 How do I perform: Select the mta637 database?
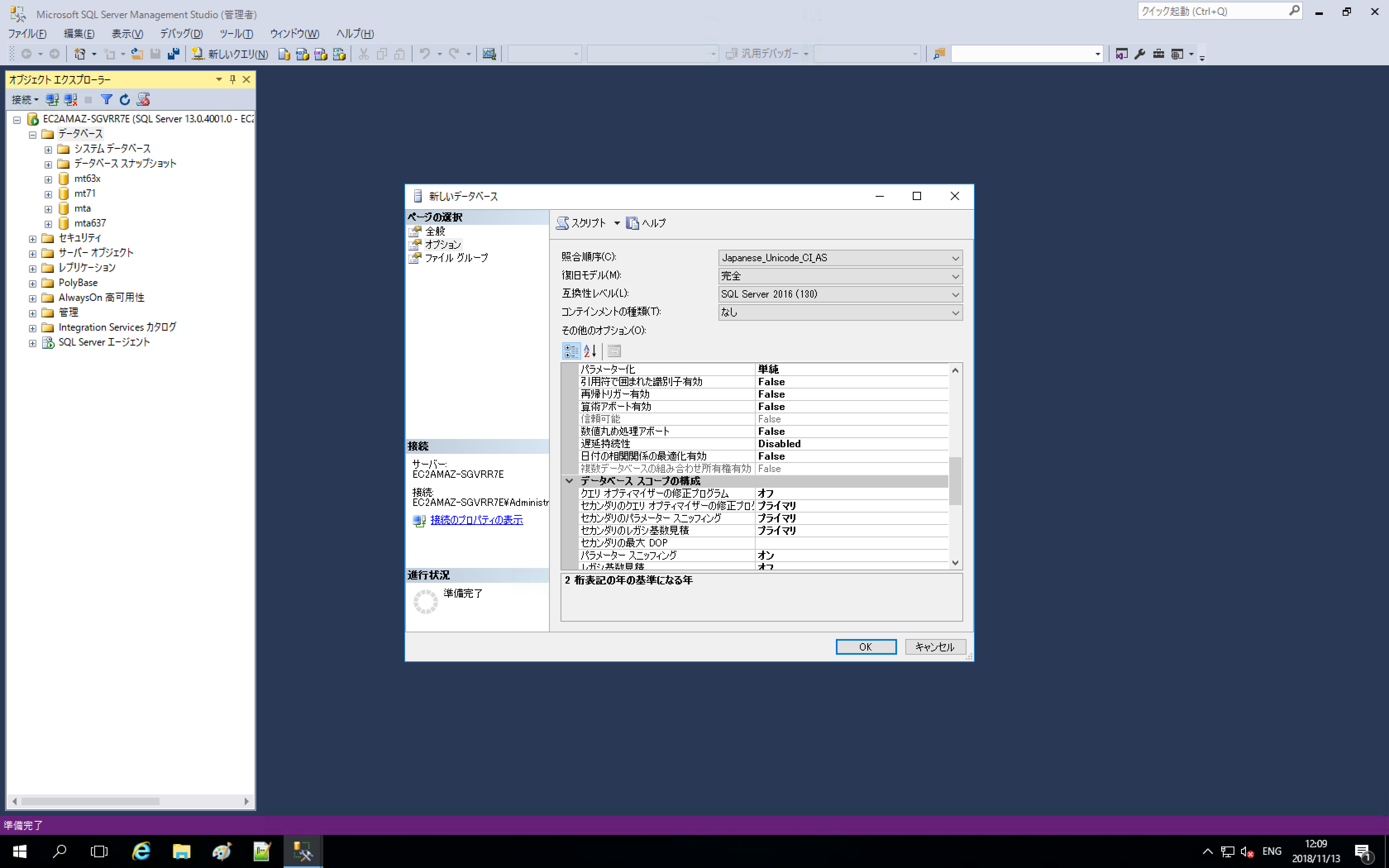90,223
